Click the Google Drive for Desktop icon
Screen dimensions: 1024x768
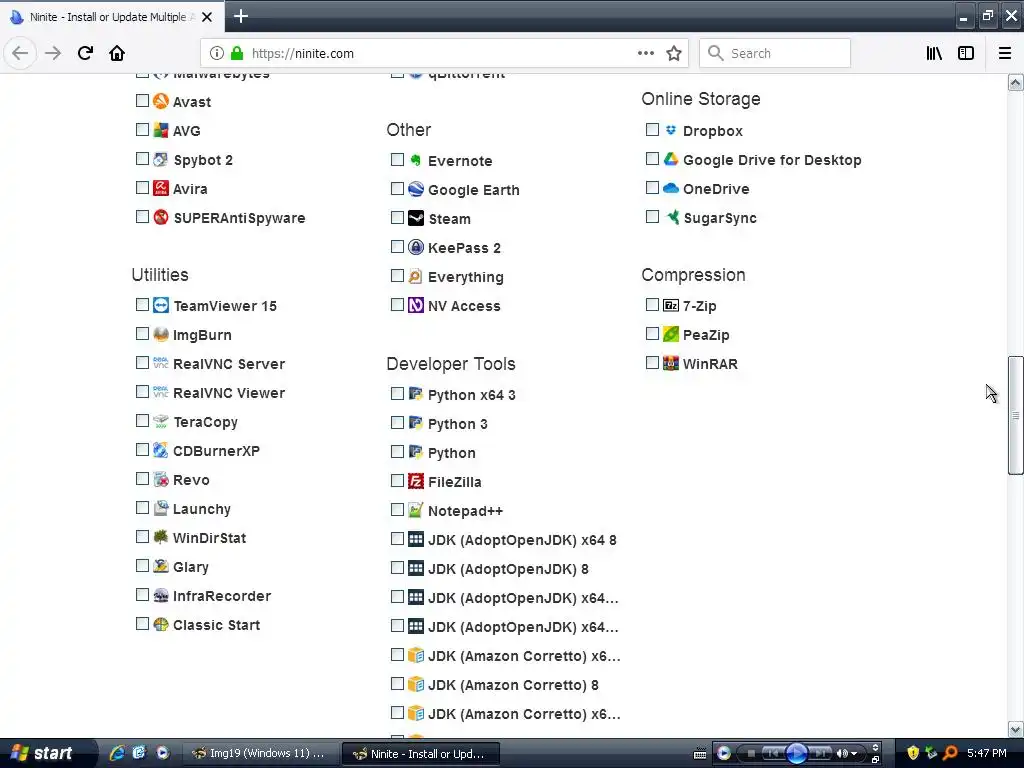point(671,159)
